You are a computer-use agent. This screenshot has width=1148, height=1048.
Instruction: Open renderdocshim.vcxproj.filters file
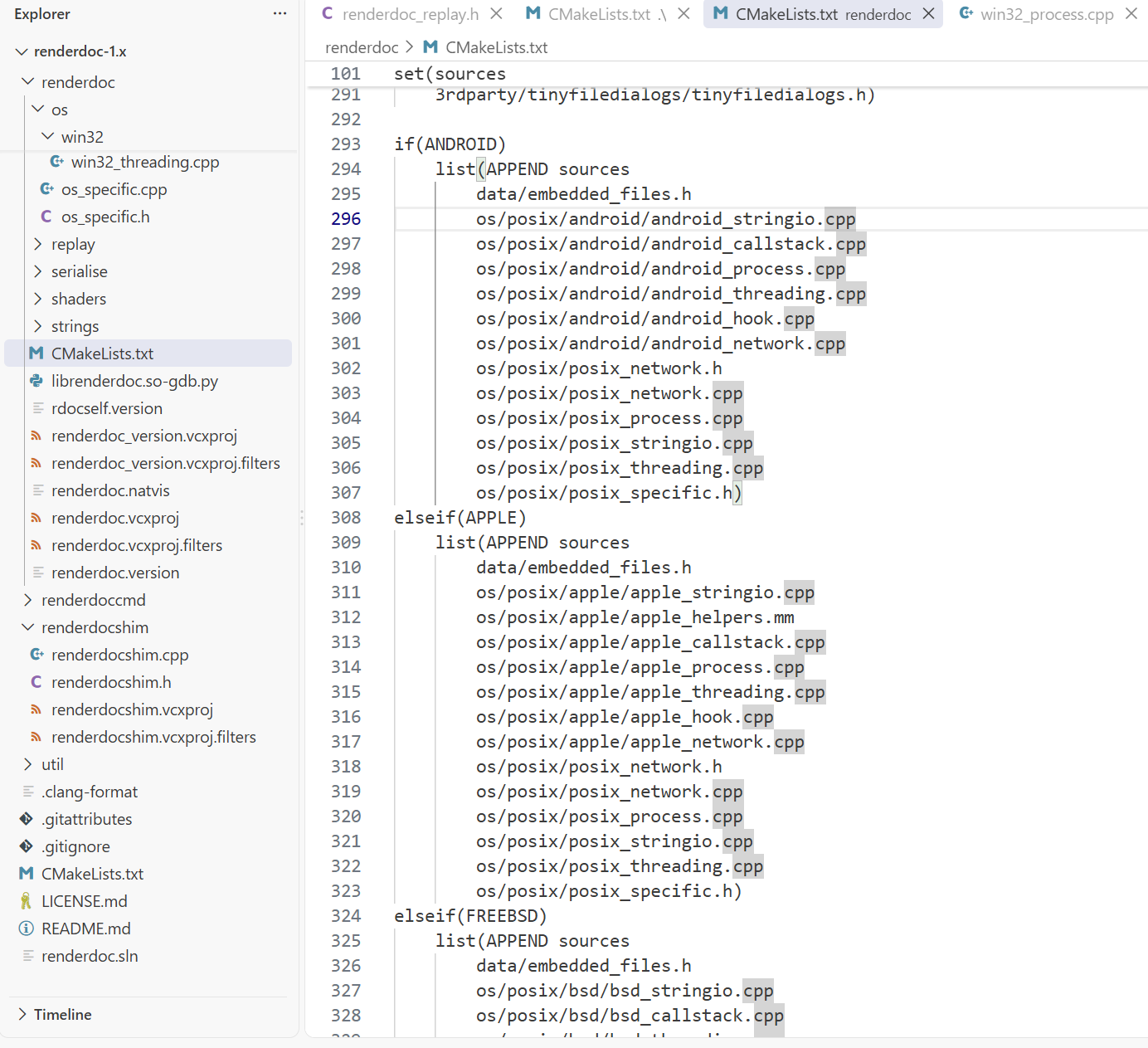[x=153, y=737]
